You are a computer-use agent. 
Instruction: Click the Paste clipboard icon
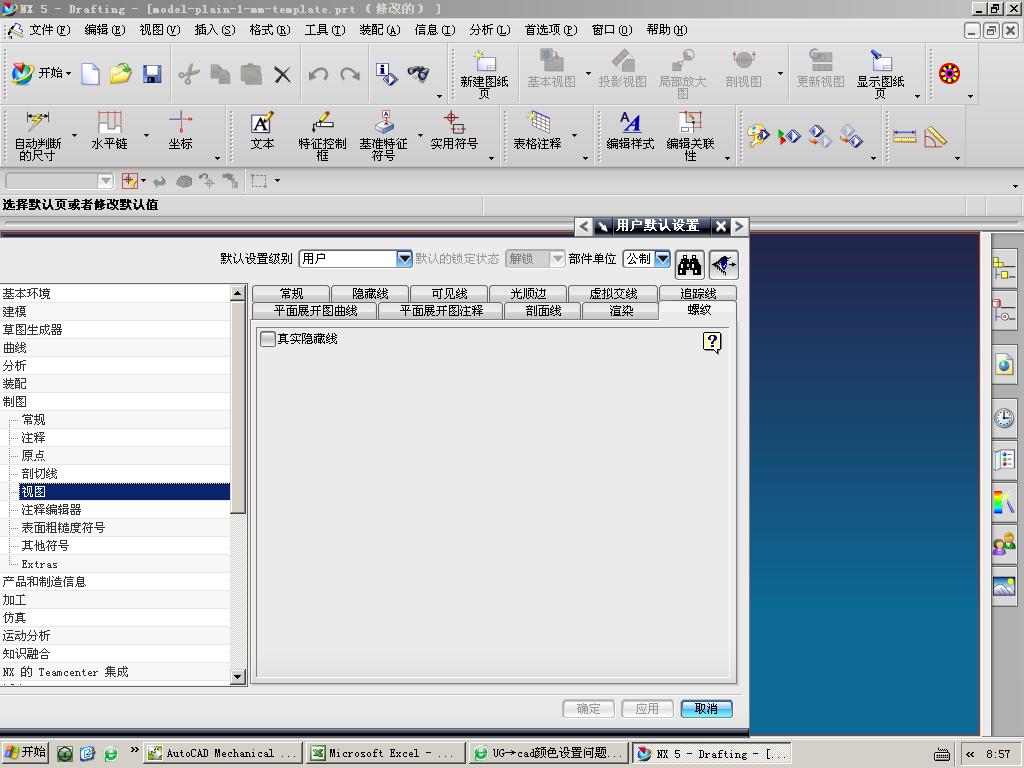[251, 74]
